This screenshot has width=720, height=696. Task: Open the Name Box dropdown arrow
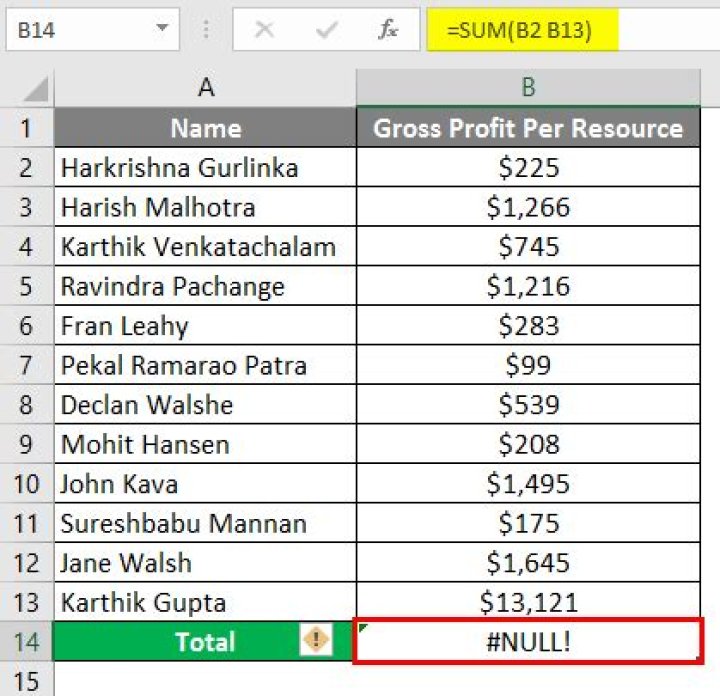pos(161,30)
